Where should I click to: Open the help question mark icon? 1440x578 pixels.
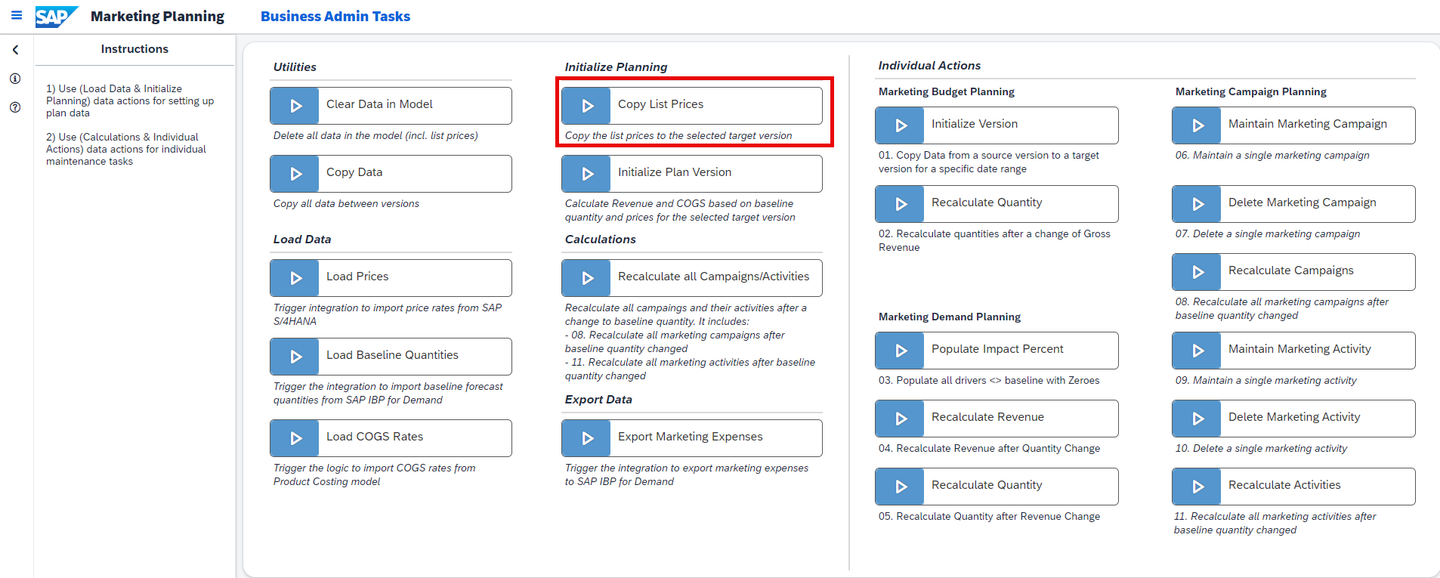pos(16,107)
